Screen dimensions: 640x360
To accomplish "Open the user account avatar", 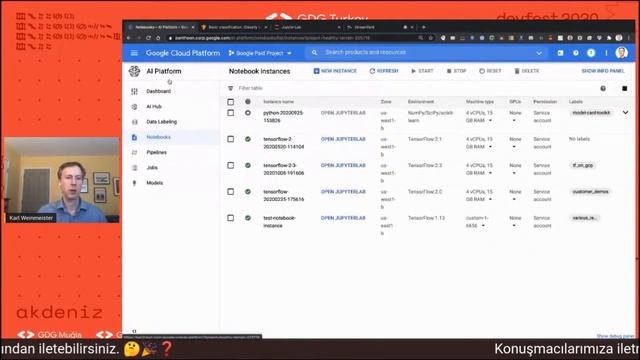I will [621, 53].
